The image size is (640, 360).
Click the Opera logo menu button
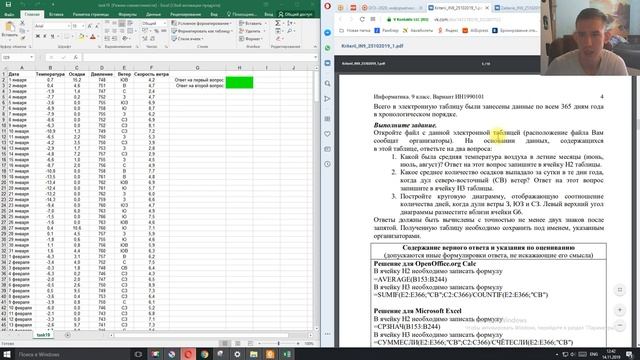(x=328, y=7)
